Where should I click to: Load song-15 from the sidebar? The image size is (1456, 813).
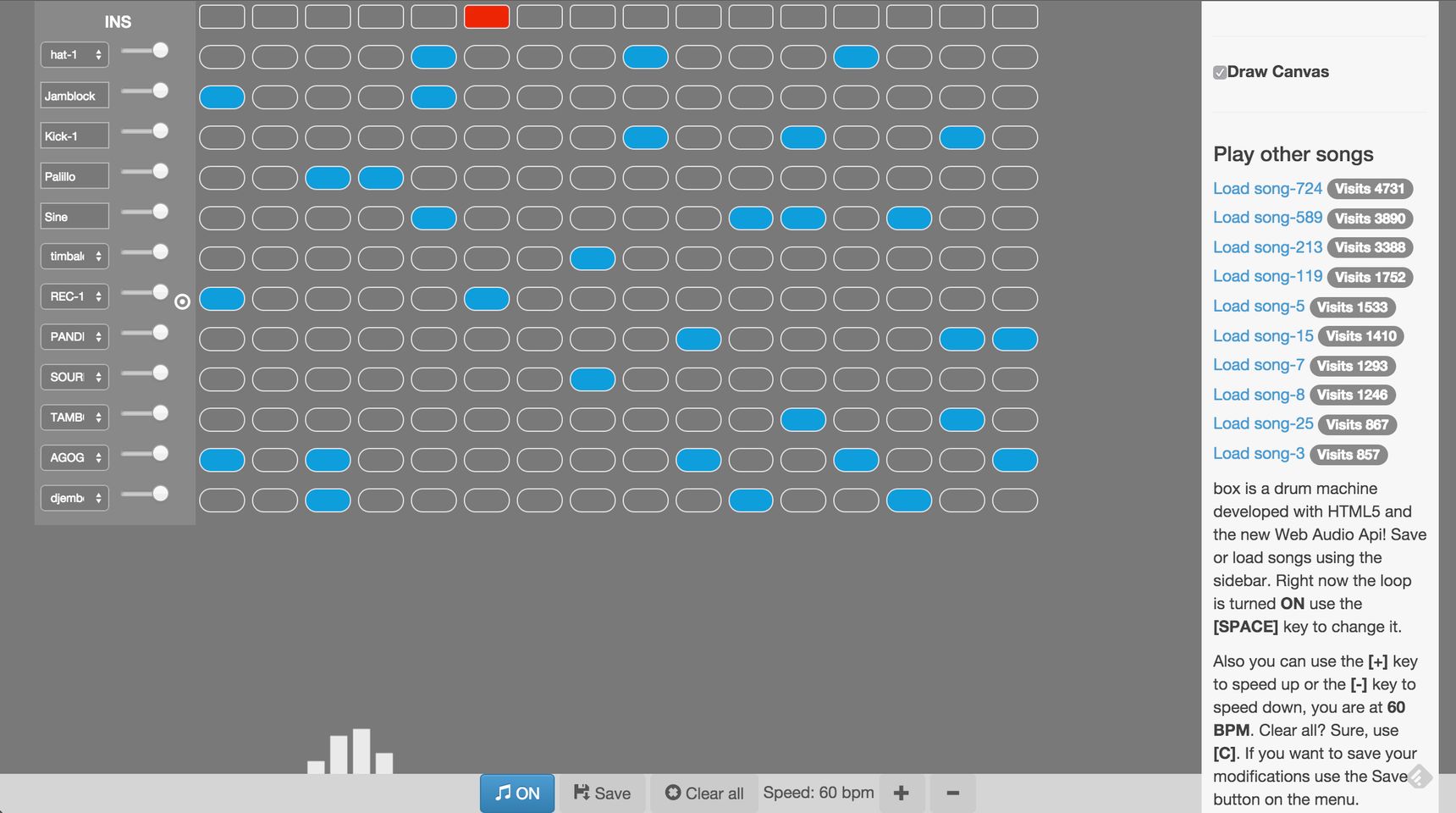click(1263, 336)
